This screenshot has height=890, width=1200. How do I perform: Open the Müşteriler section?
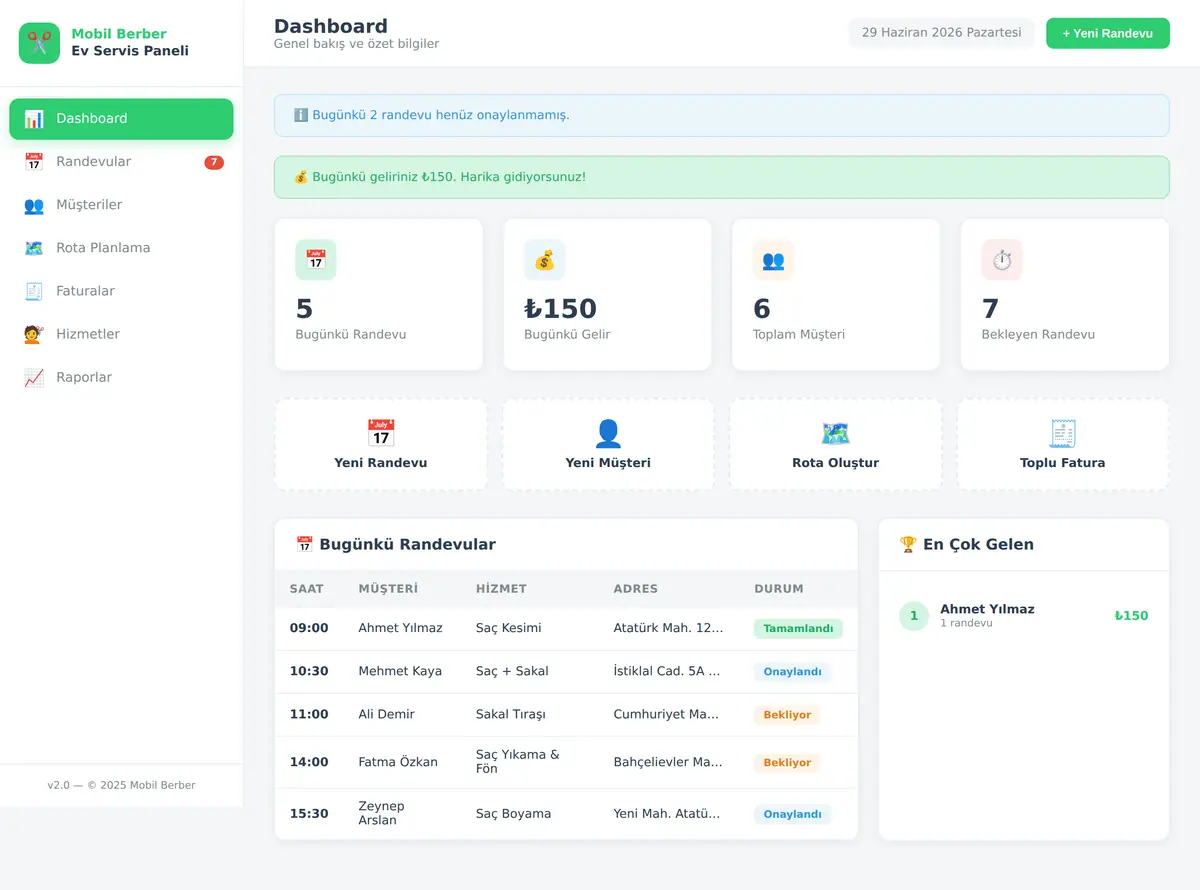[x=121, y=205]
